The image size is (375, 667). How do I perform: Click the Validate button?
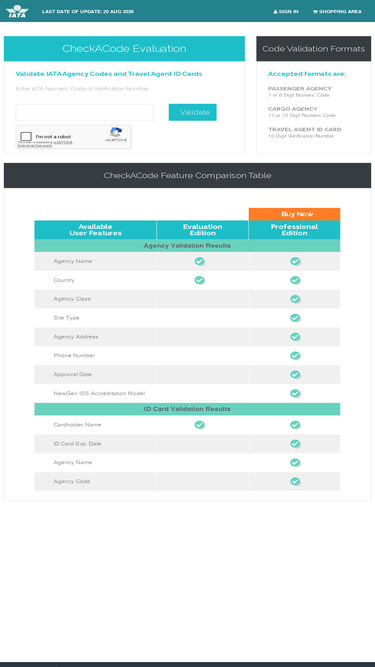193,112
